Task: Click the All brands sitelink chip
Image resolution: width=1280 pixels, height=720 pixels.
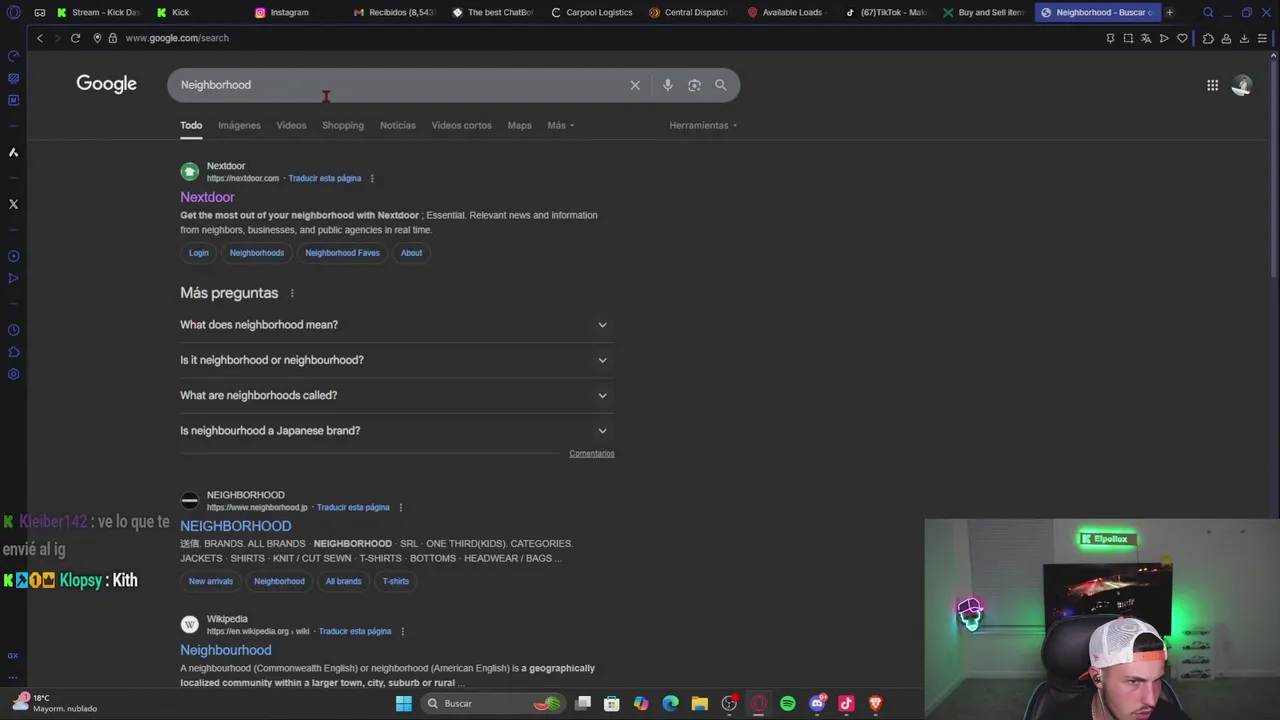Action: pos(343,581)
